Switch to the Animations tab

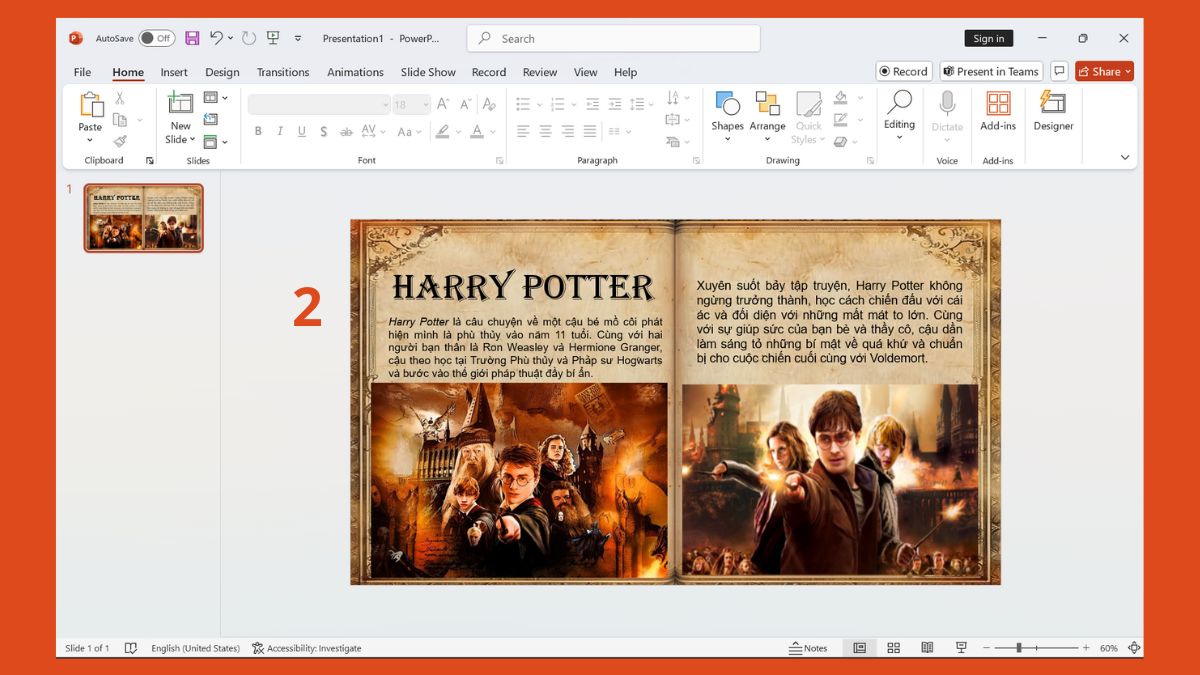point(356,72)
